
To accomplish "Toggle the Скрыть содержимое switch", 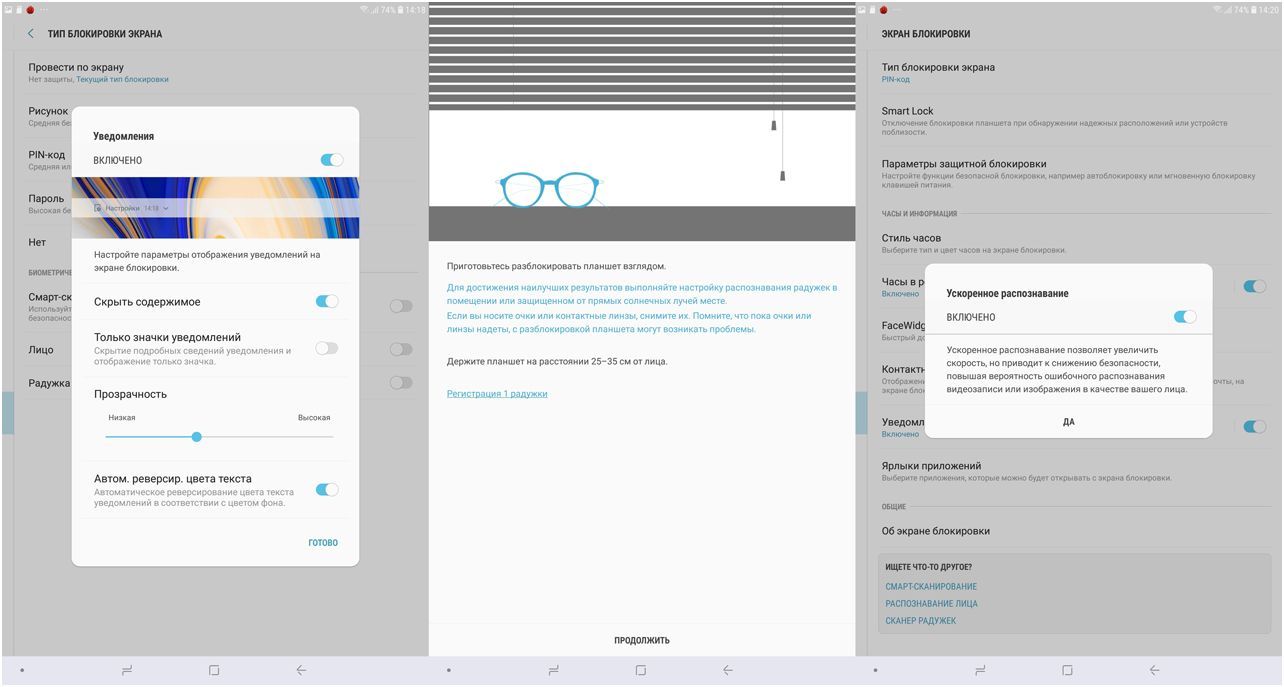I will (x=326, y=302).
